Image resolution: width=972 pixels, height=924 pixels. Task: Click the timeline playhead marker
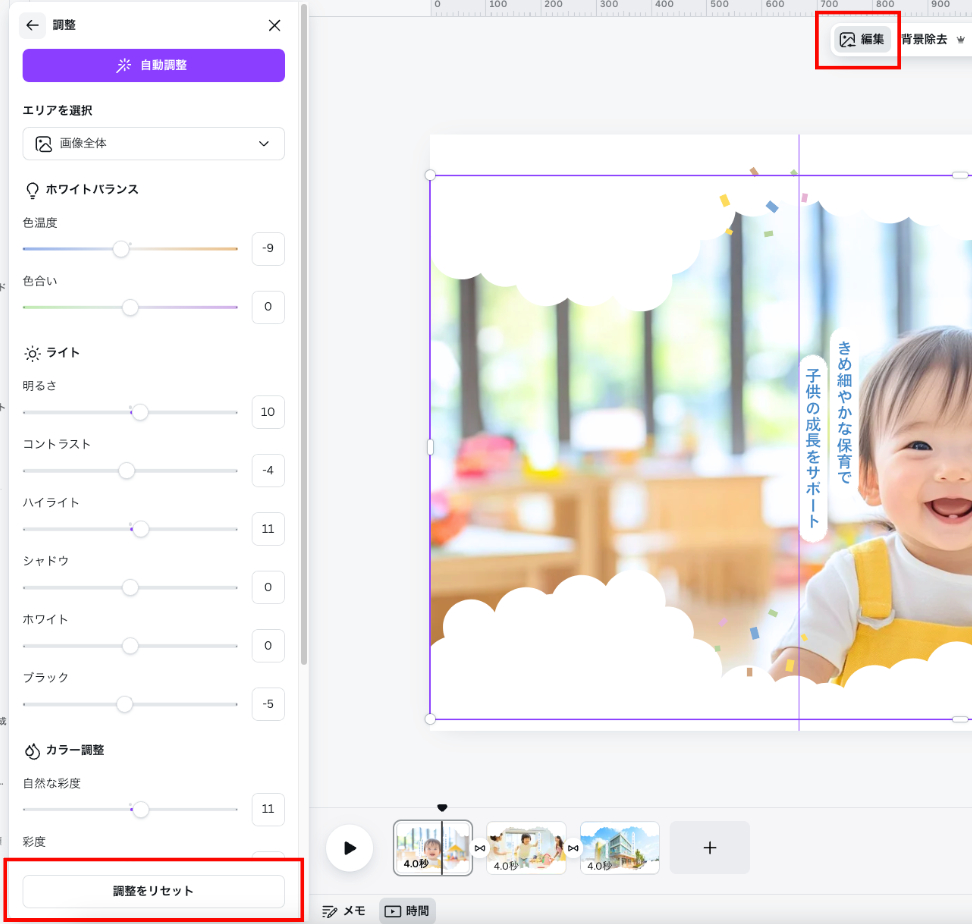click(442, 807)
